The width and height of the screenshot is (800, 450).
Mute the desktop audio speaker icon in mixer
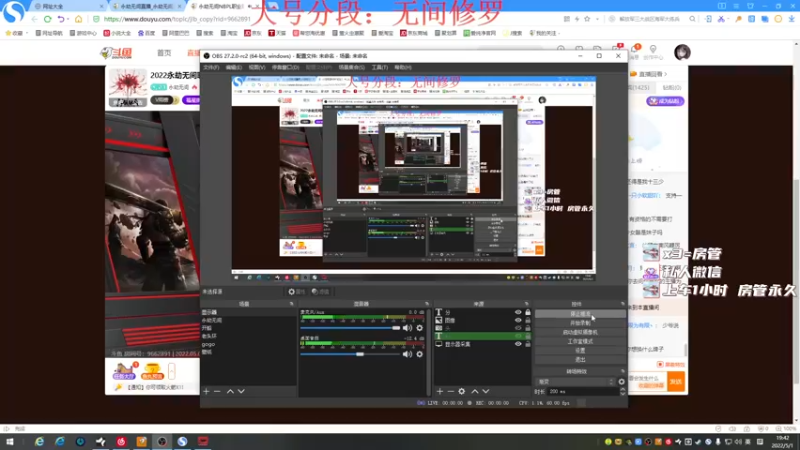coord(407,354)
